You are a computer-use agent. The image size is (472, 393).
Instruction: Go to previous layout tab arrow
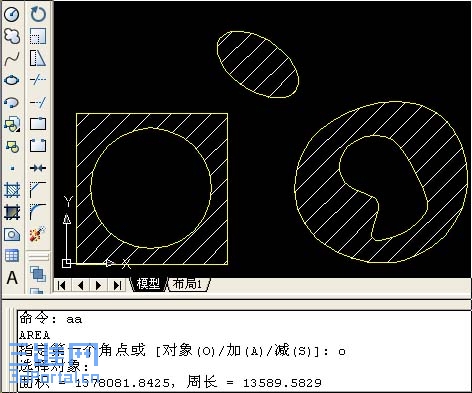[x=80, y=285]
